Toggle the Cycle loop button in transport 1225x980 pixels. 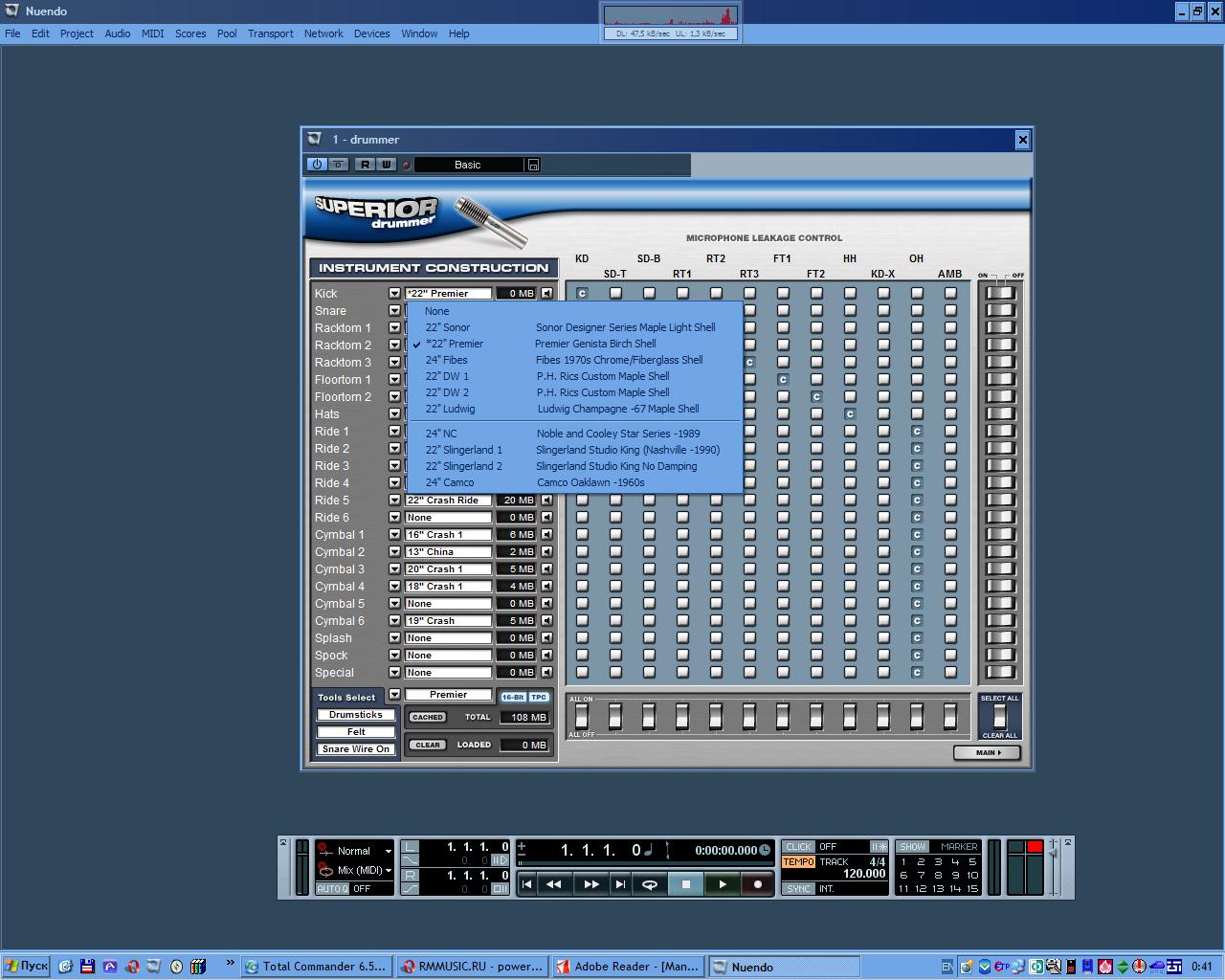(x=650, y=884)
